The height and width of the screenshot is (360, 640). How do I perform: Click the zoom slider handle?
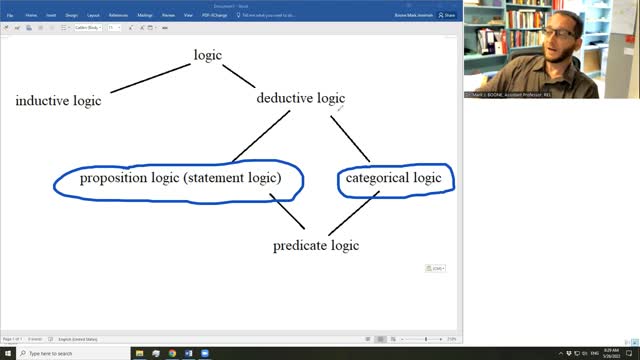tap(426, 339)
